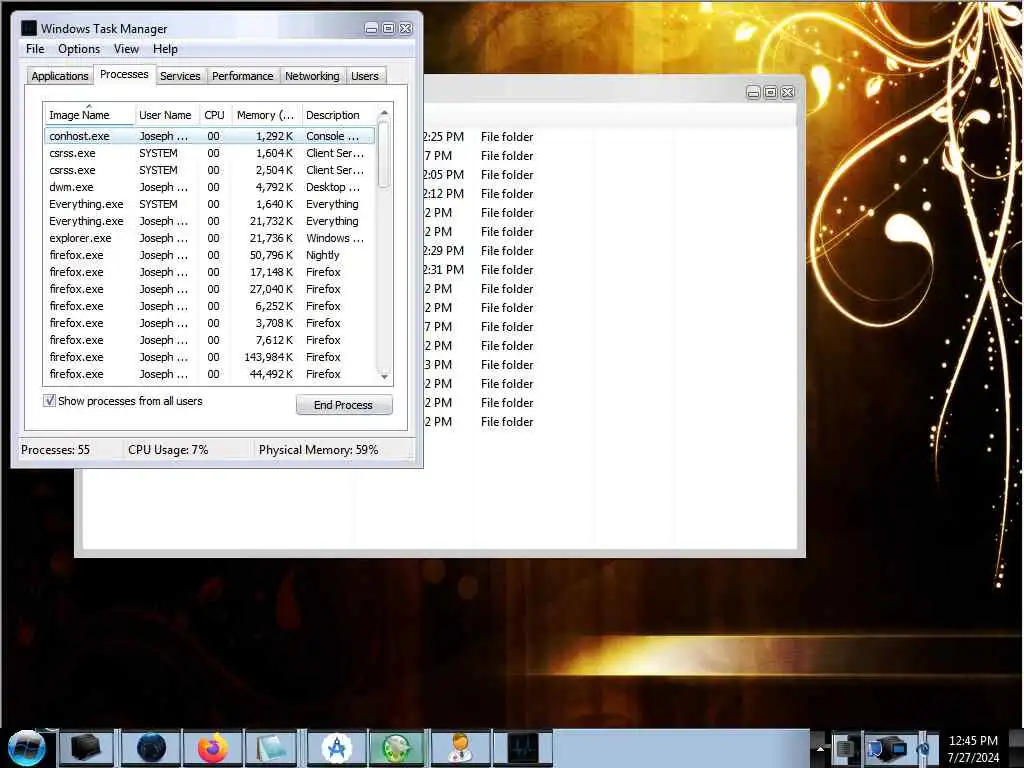Viewport: 1024px width, 768px height.
Task: Select the dwm.exe process
Action: coord(210,187)
